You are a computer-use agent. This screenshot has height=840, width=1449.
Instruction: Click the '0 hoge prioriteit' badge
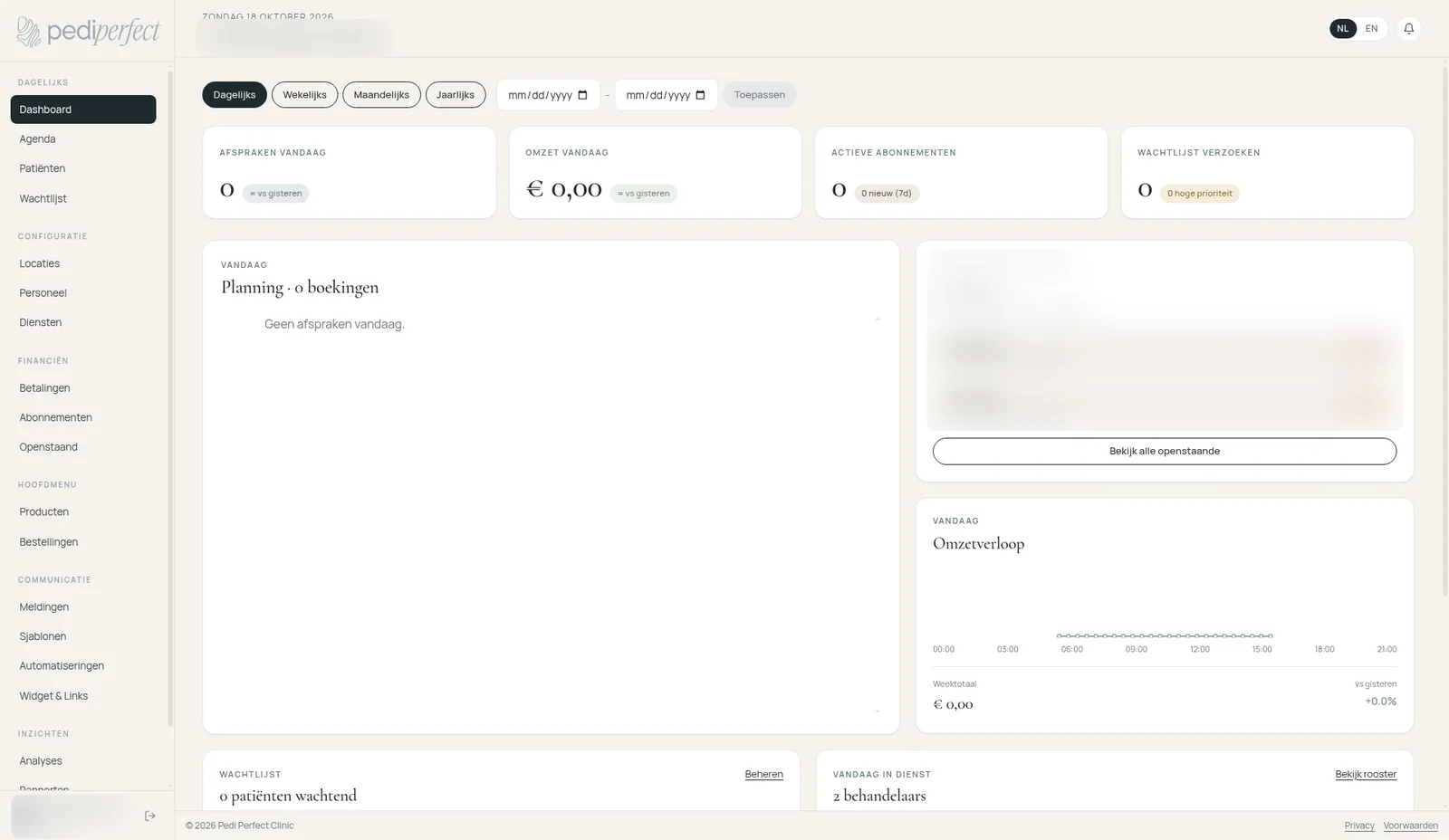pos(1200,193)
